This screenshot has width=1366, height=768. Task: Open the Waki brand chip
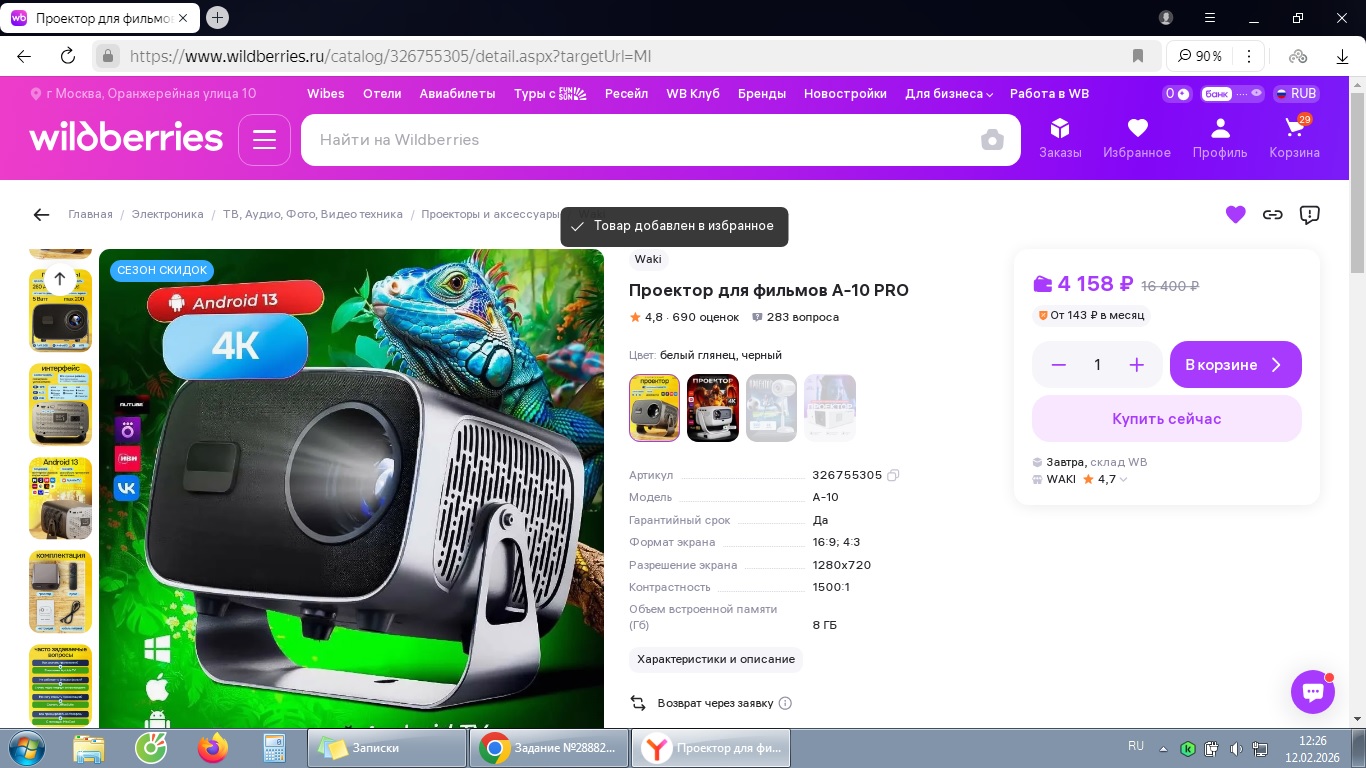click(x=648, y=259)
